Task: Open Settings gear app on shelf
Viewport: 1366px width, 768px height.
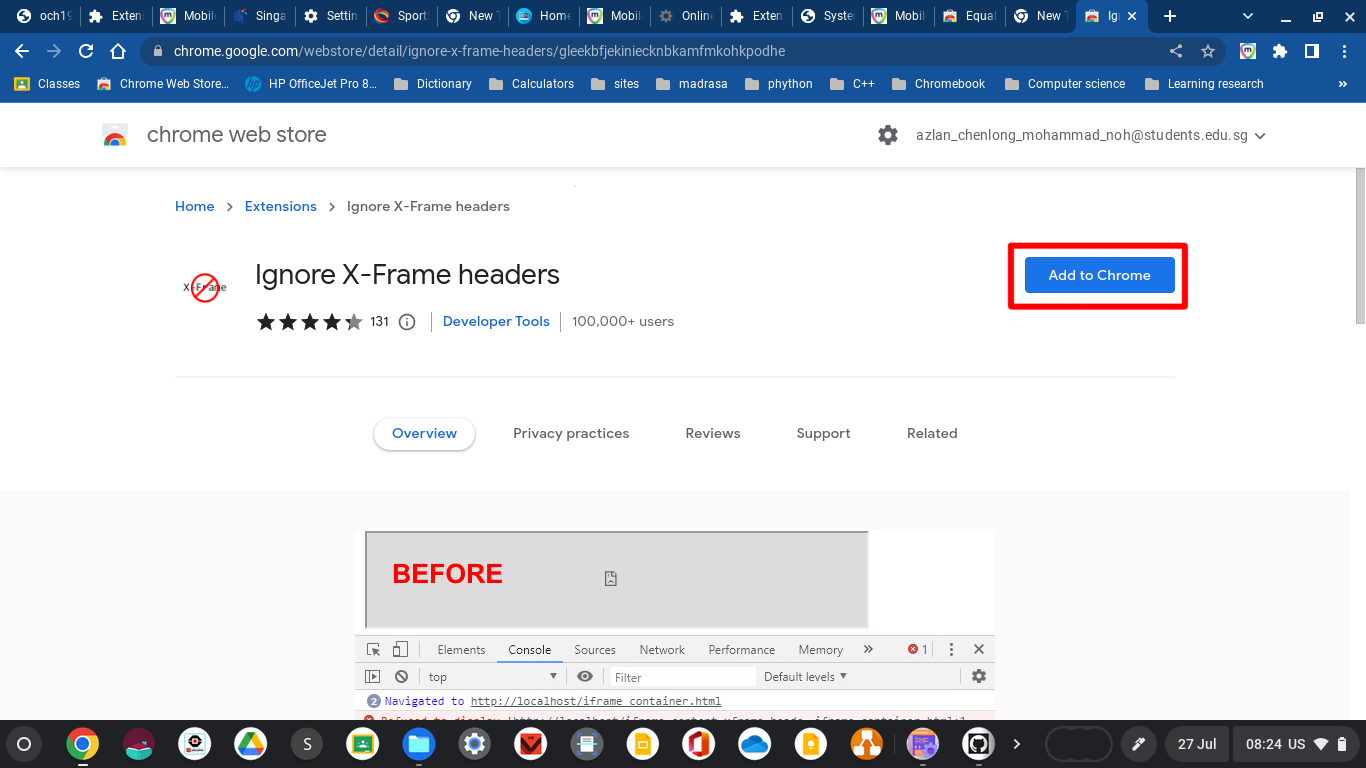Action: point(474,744)
